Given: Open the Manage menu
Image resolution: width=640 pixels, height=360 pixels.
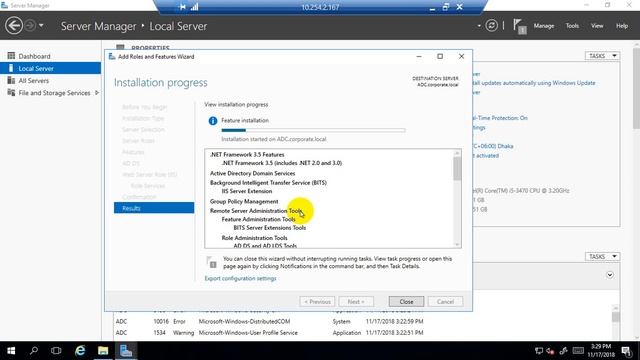Looking at the screenshot, I should (x=544, y=26).
